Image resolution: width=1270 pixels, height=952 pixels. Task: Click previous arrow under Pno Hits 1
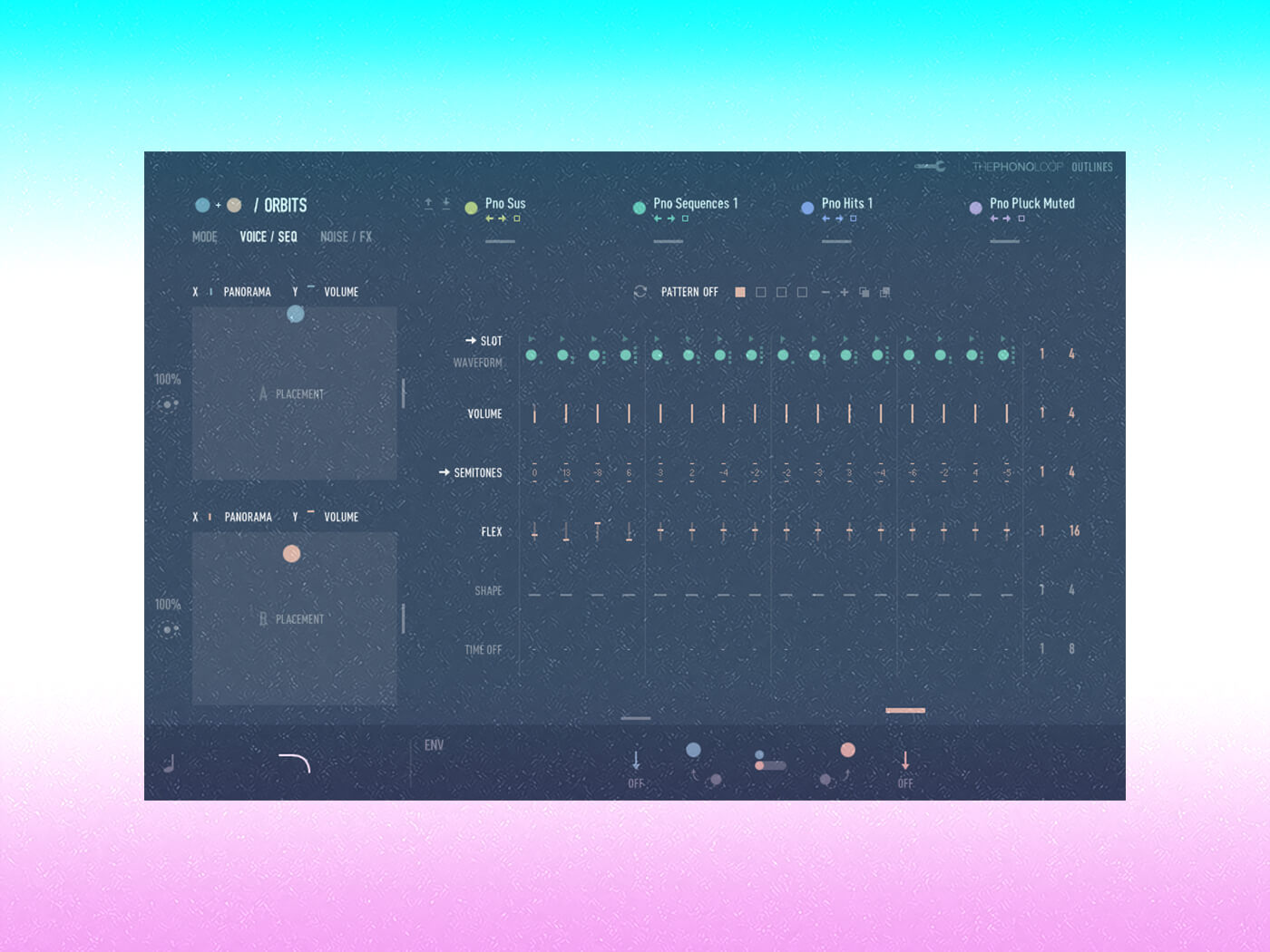[825, 219]
